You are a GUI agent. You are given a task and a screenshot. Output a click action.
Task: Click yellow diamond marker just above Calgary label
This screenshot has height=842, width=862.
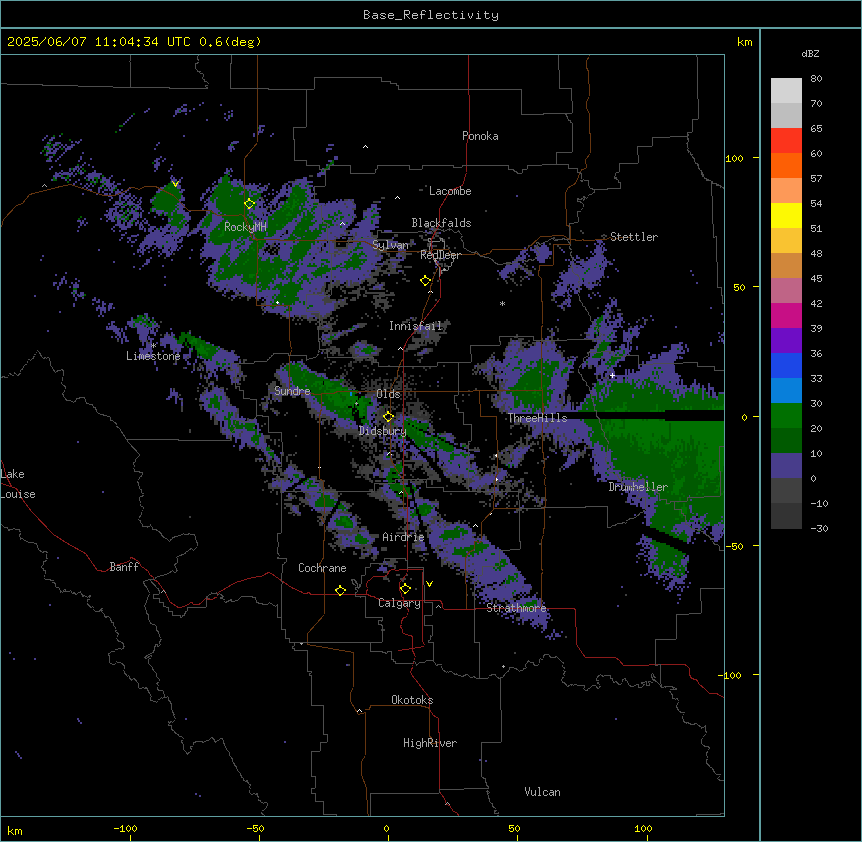pyautogui.click(x=405, y=589)
